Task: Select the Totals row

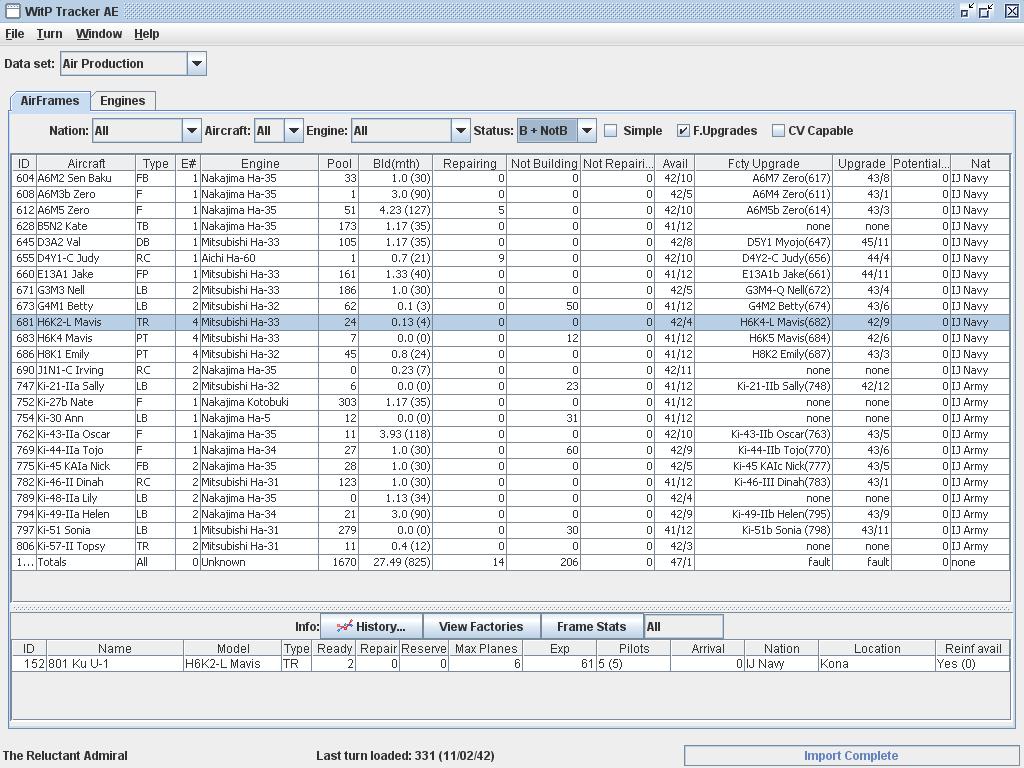Action: 511,562
